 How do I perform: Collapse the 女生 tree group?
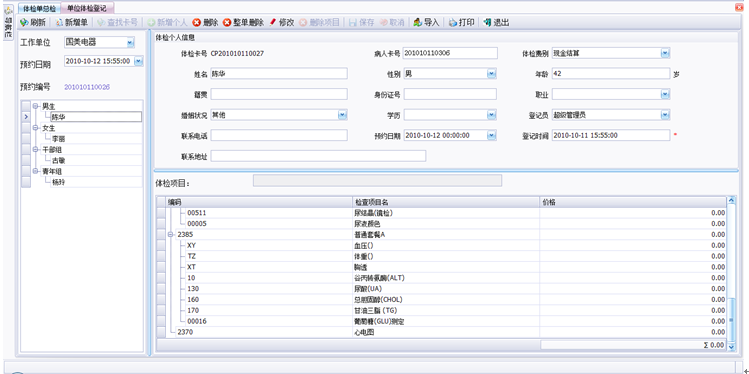click(36, 128)
